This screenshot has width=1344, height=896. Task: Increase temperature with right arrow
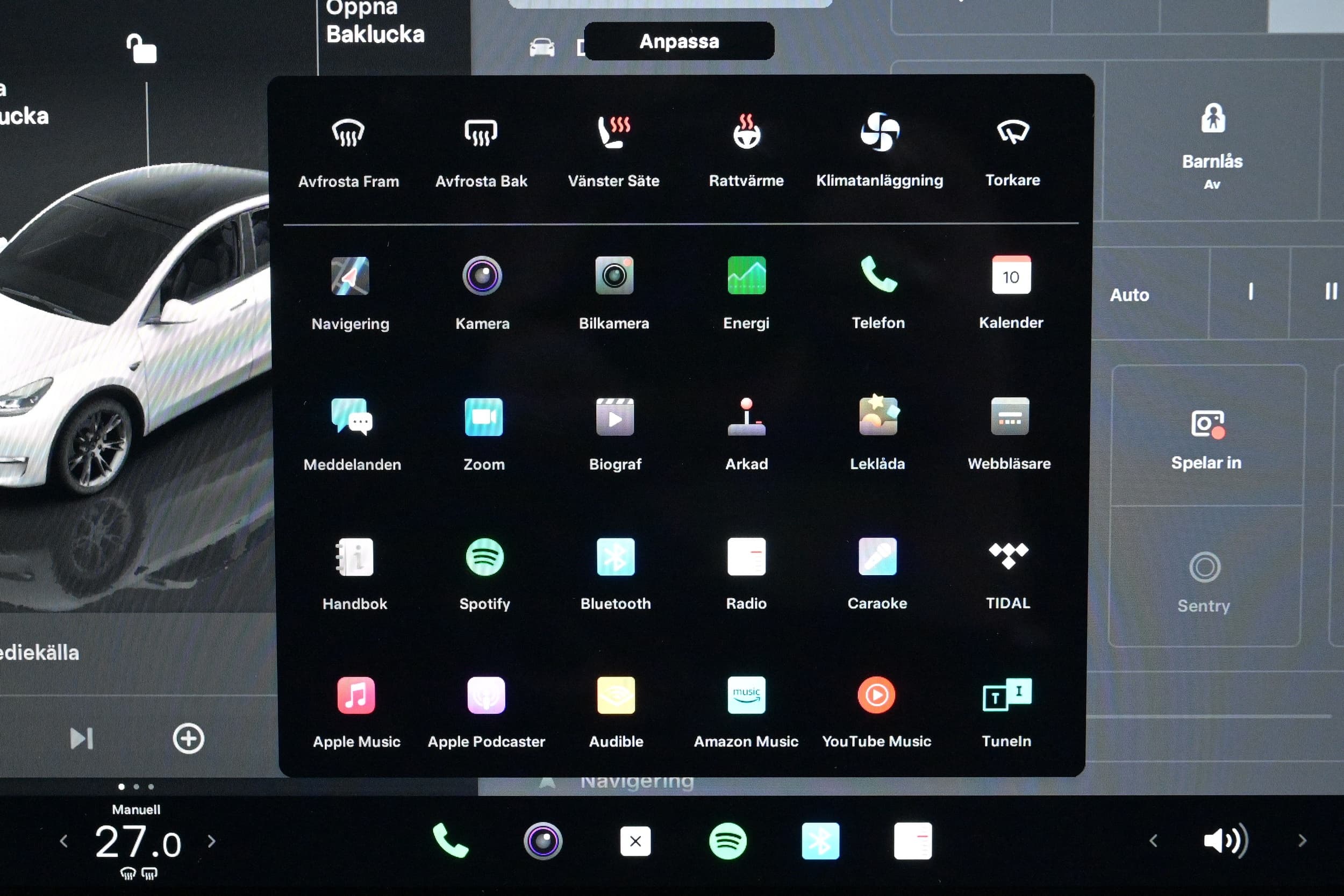click(x=212, y=841)
